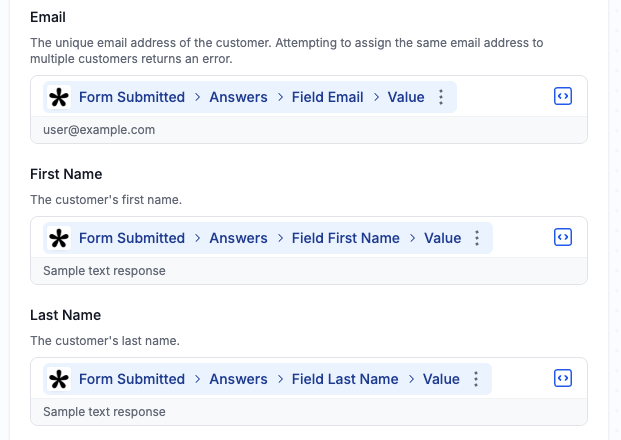Click empty area of First Name input field
Viewport: 621px width, 440px height.
point(520,238)
